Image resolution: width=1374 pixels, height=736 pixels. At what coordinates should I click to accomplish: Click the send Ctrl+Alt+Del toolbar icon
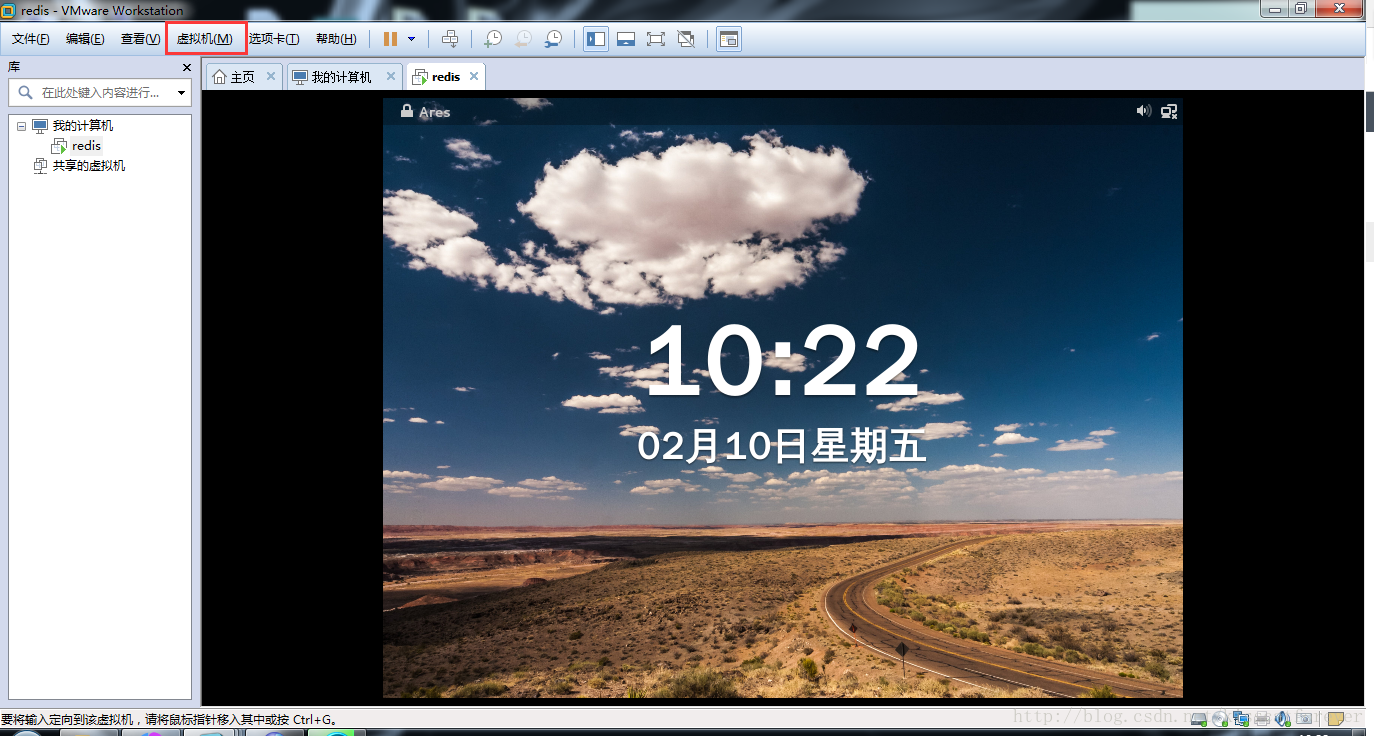pyautogui.click(x=450, y=39)
